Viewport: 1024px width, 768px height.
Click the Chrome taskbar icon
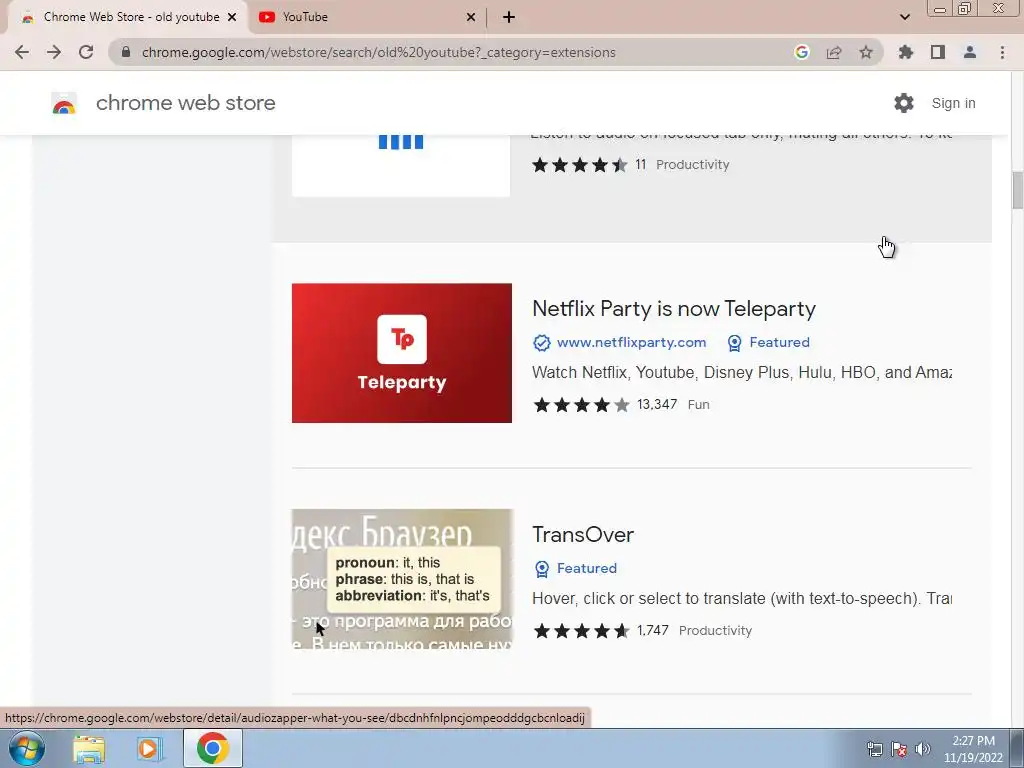[x=213, y=748]
